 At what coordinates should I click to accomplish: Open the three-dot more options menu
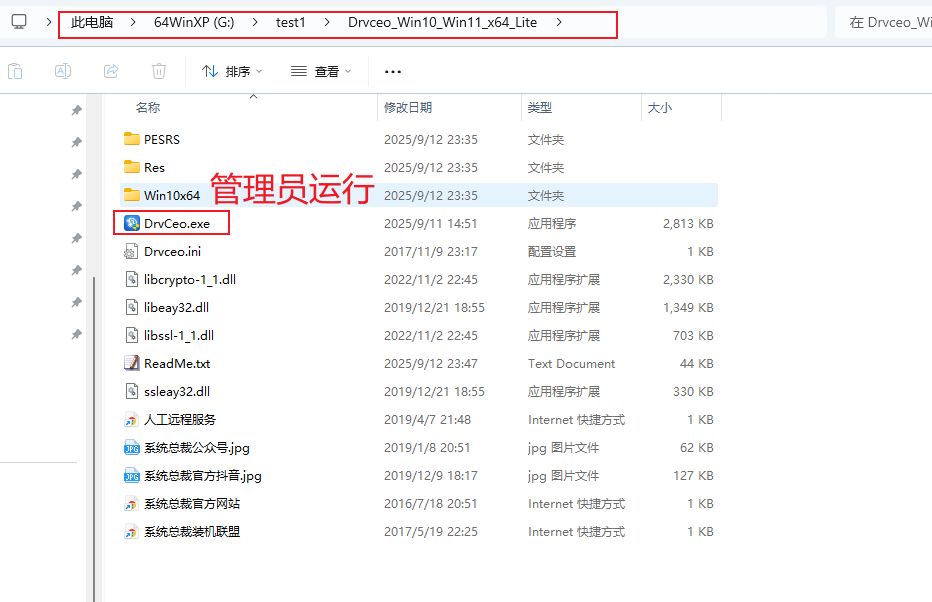point(393,71)
